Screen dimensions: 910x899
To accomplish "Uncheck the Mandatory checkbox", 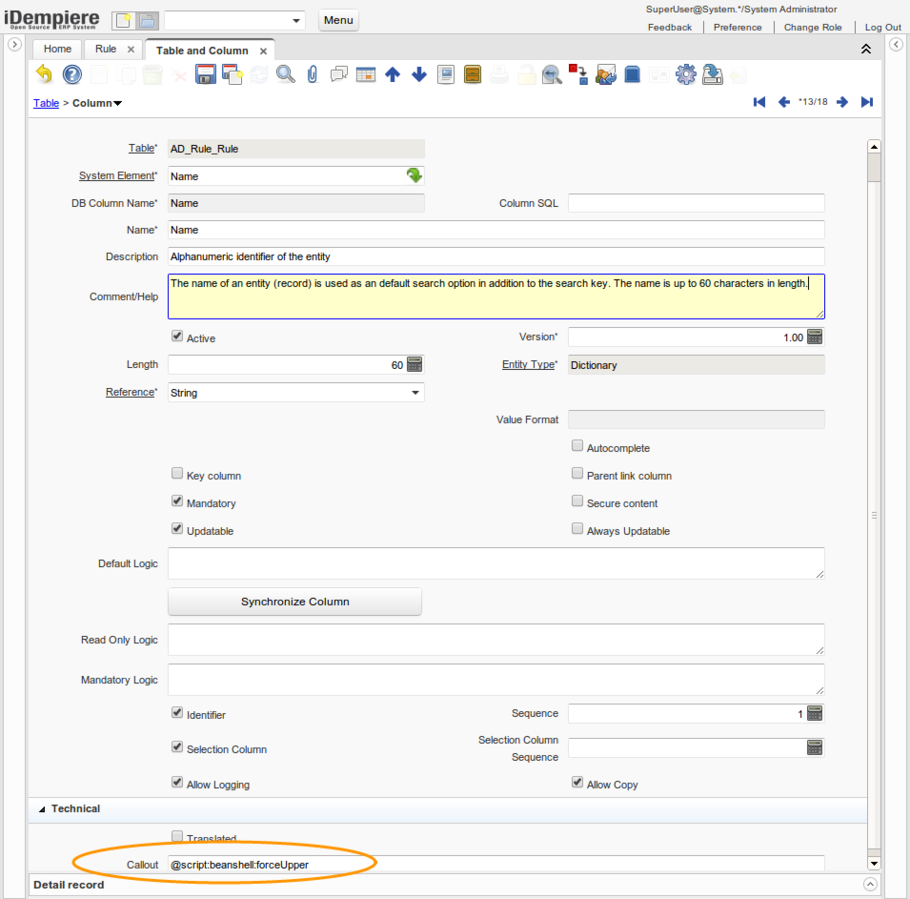I will (x=177, y=502).
